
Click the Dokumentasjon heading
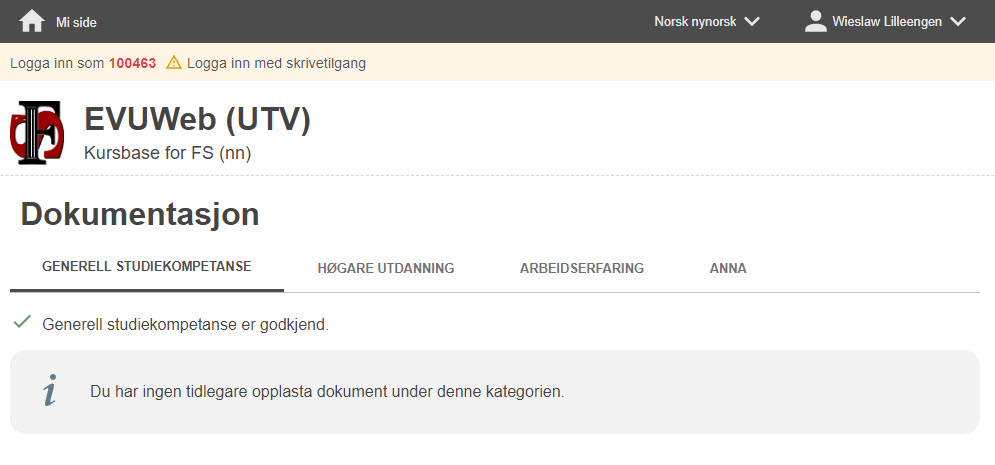click(140, 214)
